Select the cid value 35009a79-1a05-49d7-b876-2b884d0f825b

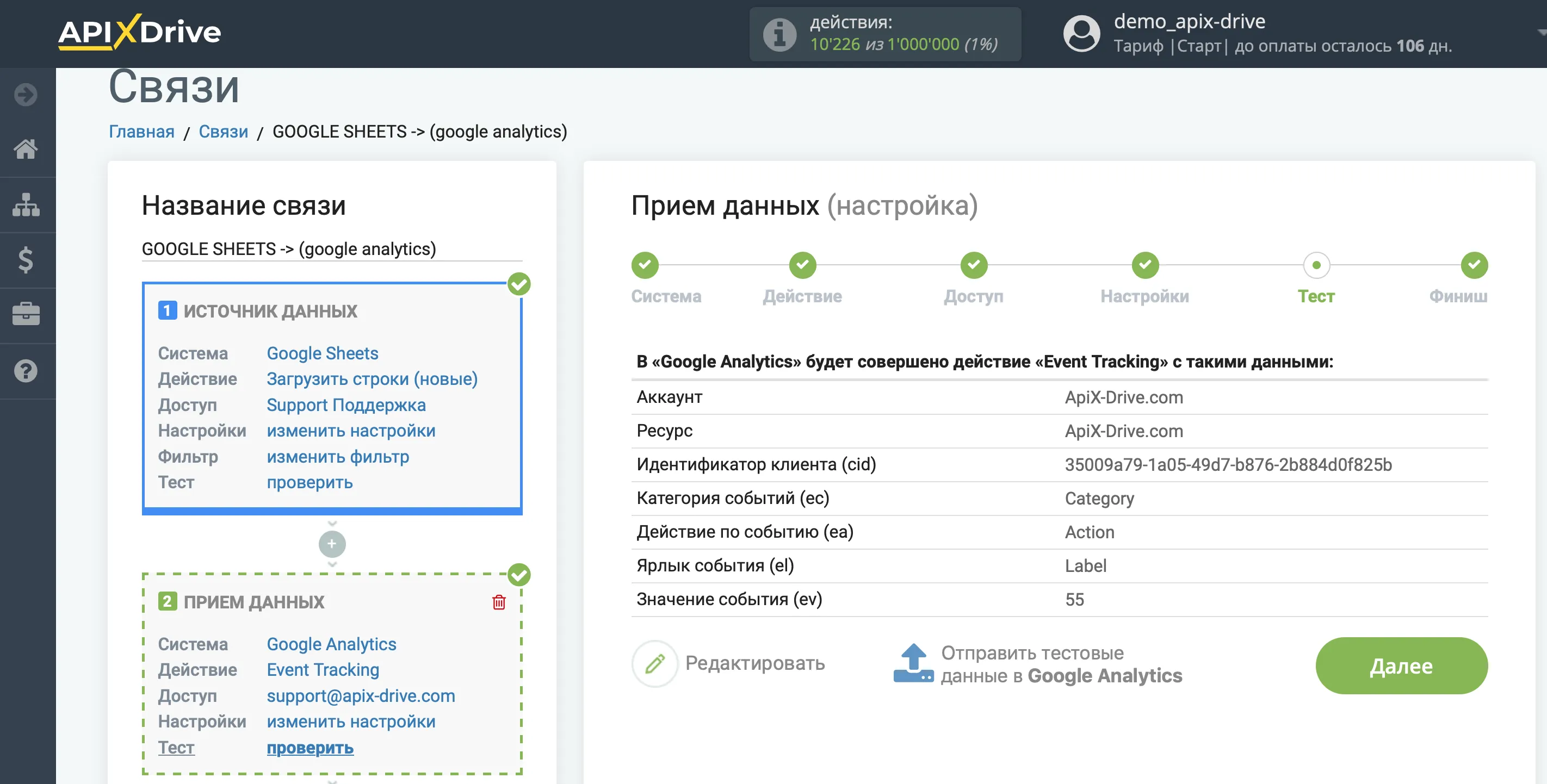pos(1228,465)
